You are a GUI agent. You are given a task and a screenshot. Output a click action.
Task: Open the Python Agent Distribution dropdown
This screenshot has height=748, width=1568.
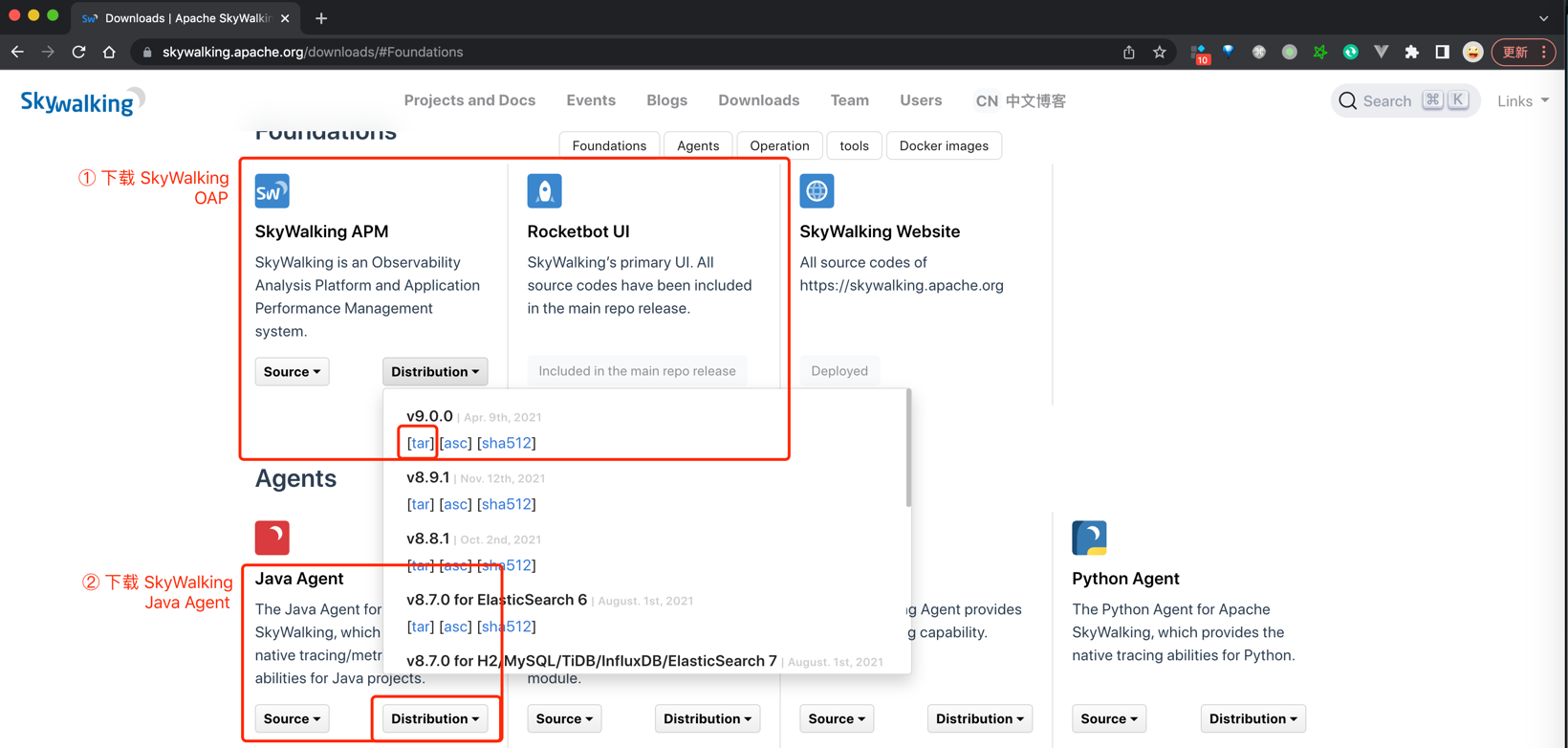[x=1252, y=718]
